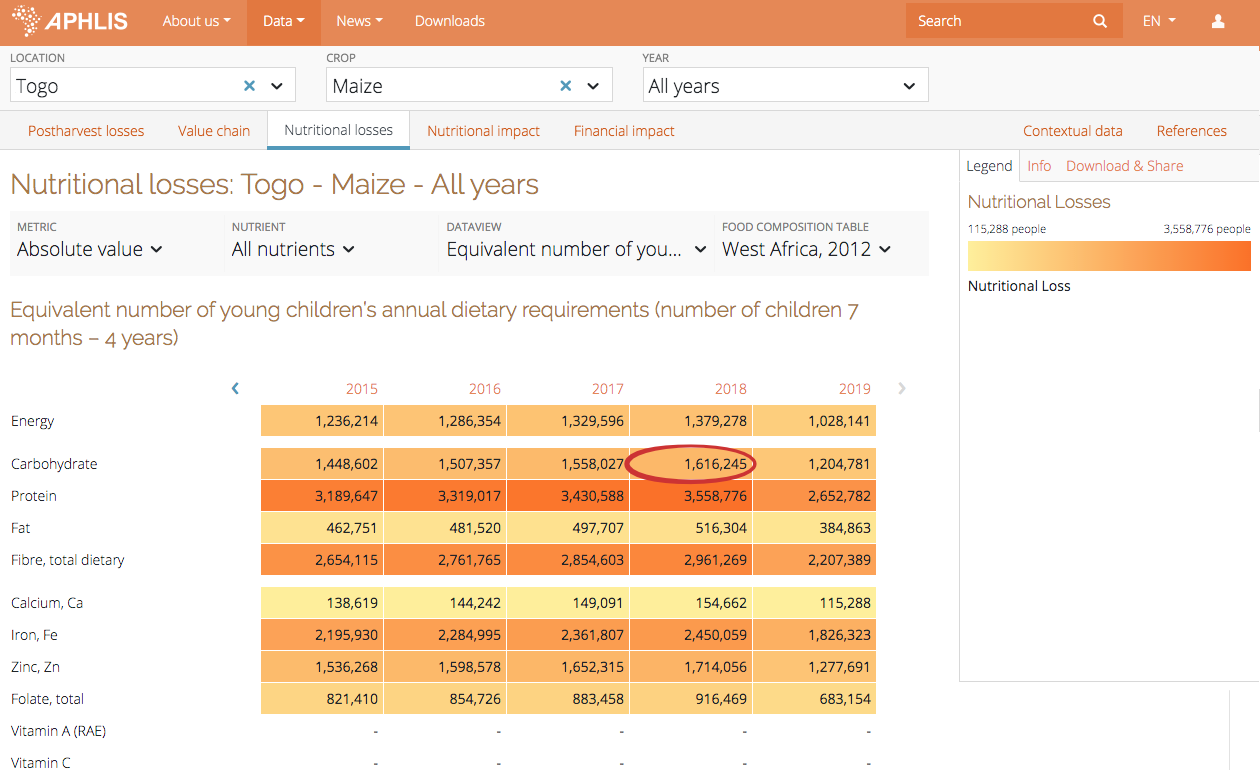The width and height of the screenshot is (1260, 770).
Task: Click Folate 2019 cell 683,154
Action: 814,699
